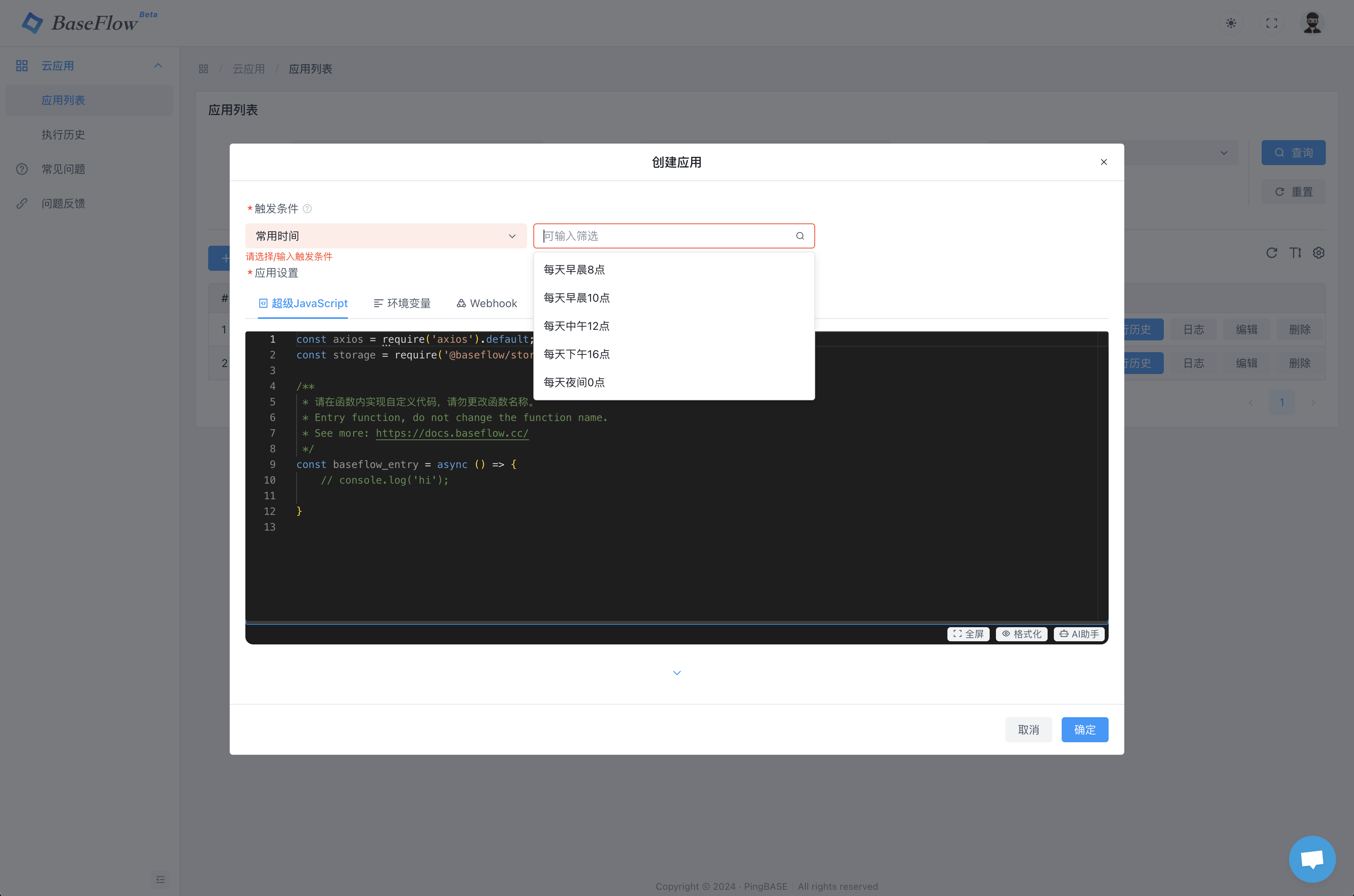Click 日志 in table row 1

tap(1194, 330)
